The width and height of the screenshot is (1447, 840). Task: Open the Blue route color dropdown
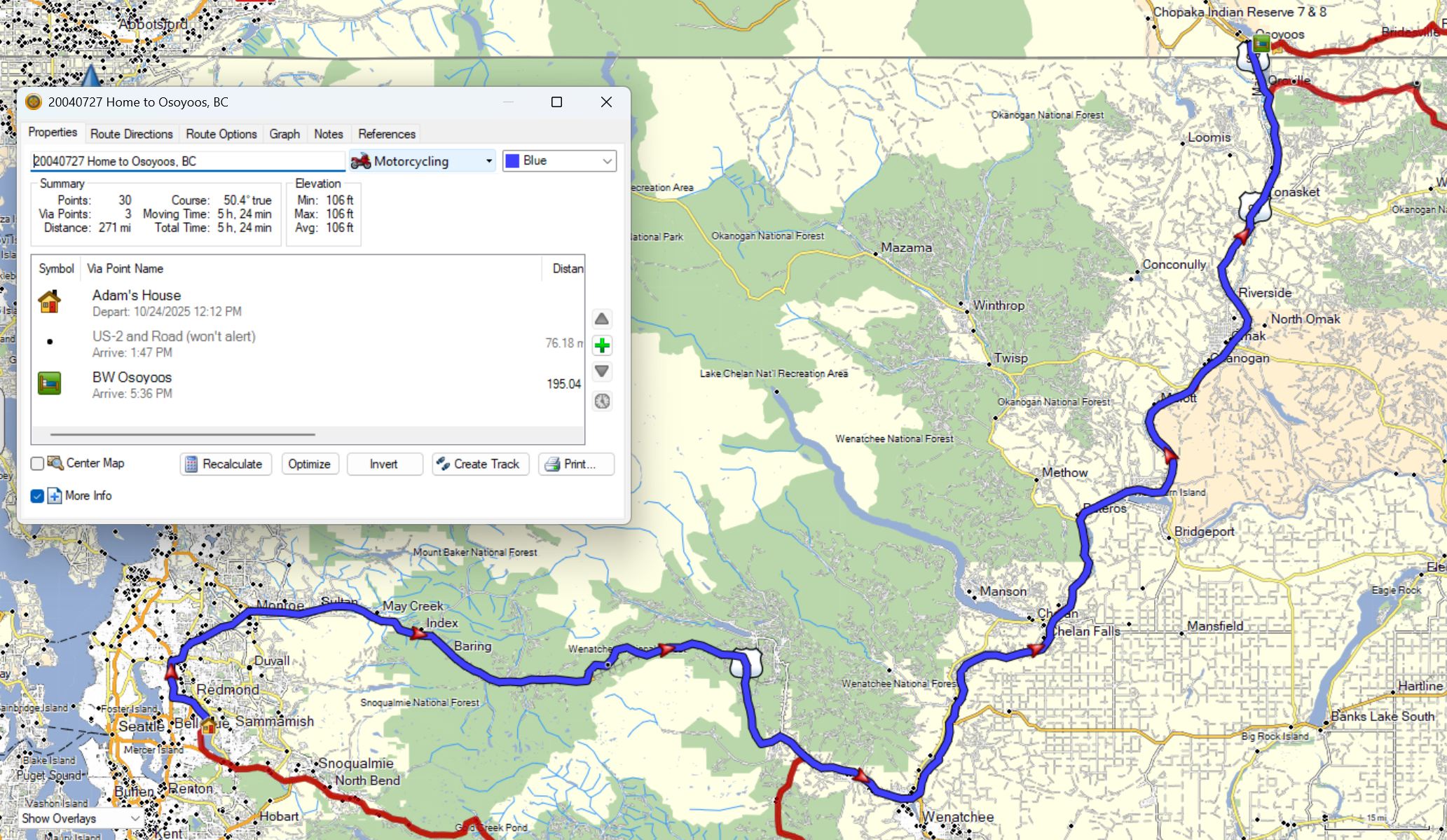[559, 161]
